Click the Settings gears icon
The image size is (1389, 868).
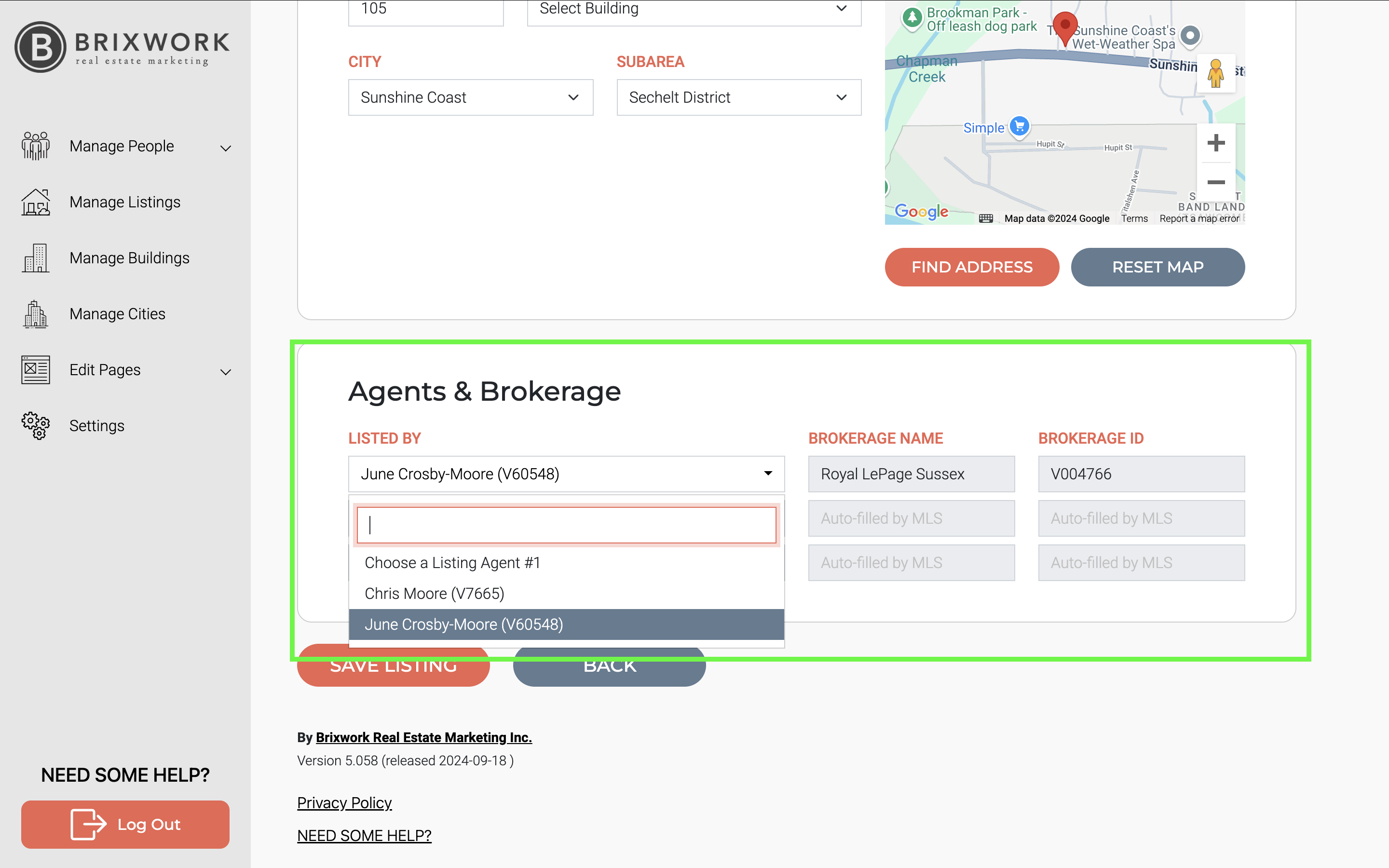click(x=36, y=425)
